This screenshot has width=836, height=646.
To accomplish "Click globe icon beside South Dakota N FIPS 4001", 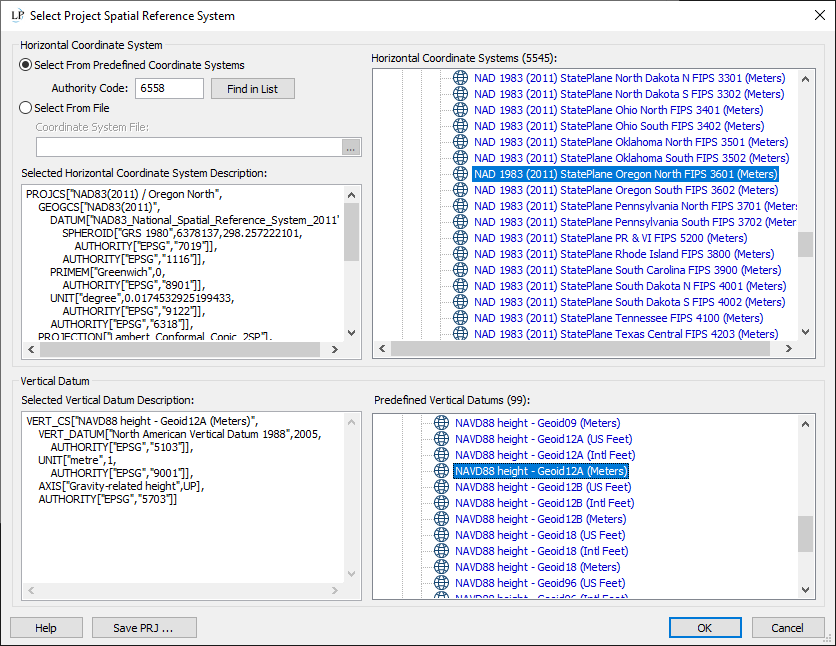I will click(460, 286).
